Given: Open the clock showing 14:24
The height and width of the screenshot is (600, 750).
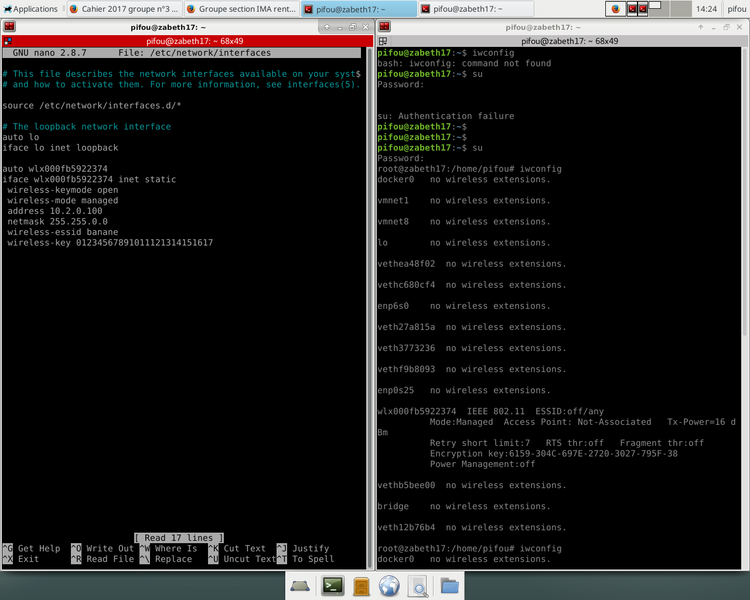Looking at the screenshot, I should coord(707,8).
